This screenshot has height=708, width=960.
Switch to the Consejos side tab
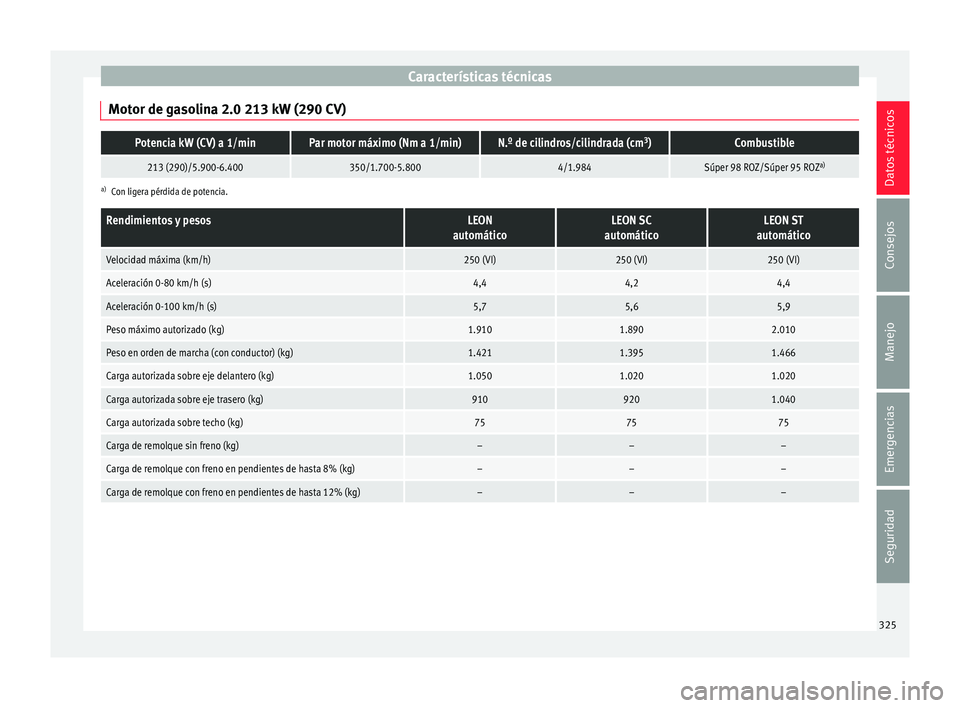click(x=892, y=245)
